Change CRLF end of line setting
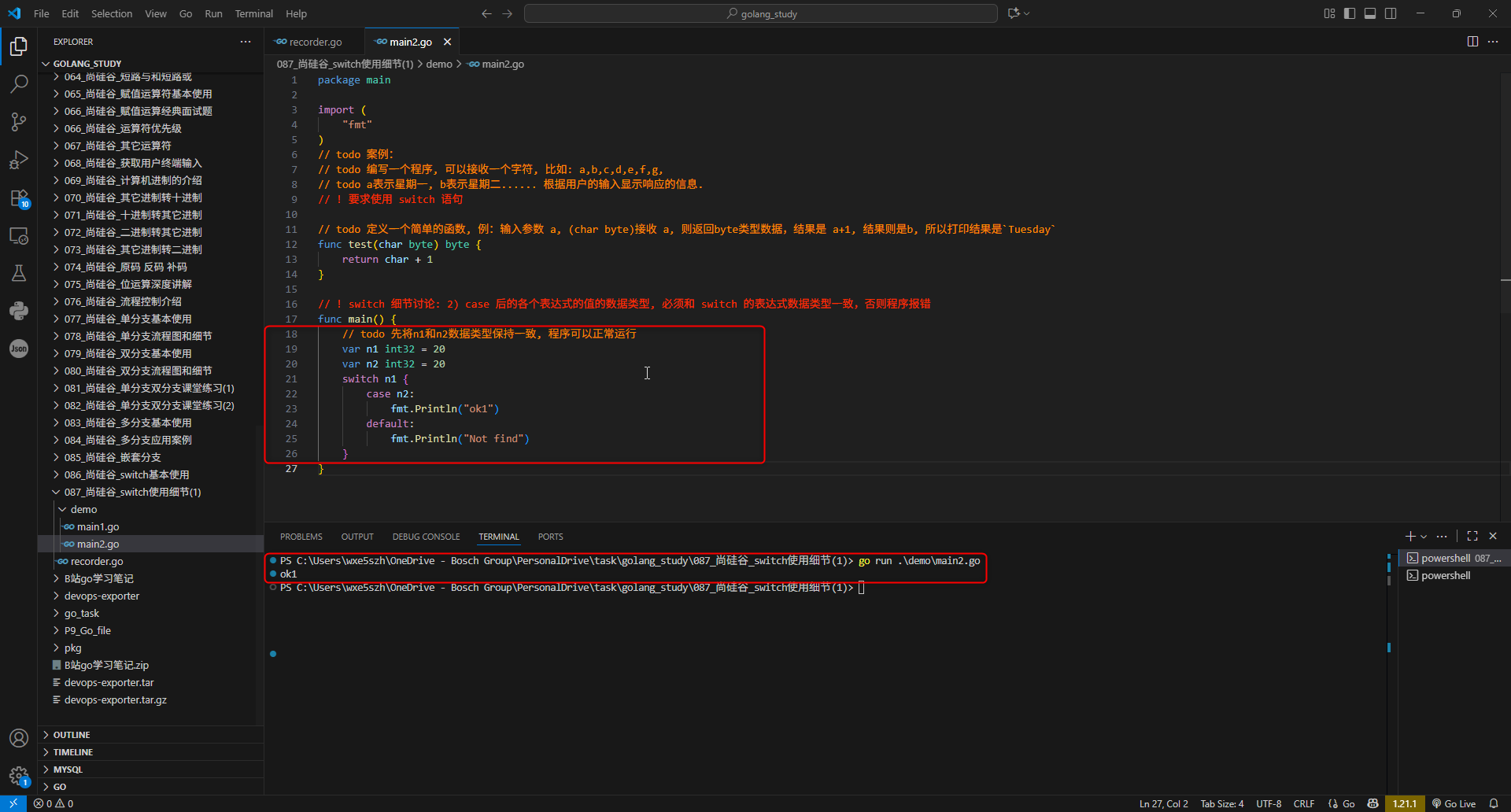 1304,803
